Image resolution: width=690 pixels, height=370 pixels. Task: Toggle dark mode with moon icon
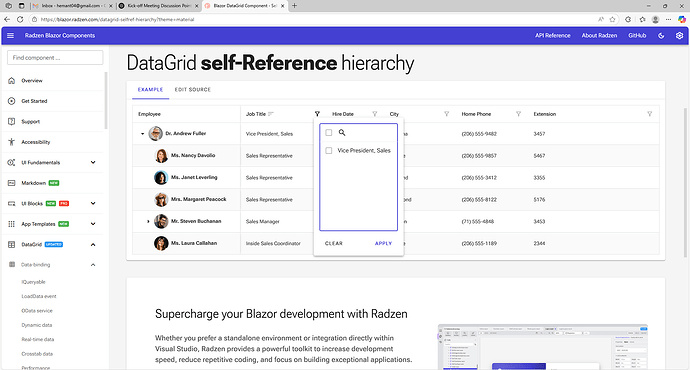[661, 36]
